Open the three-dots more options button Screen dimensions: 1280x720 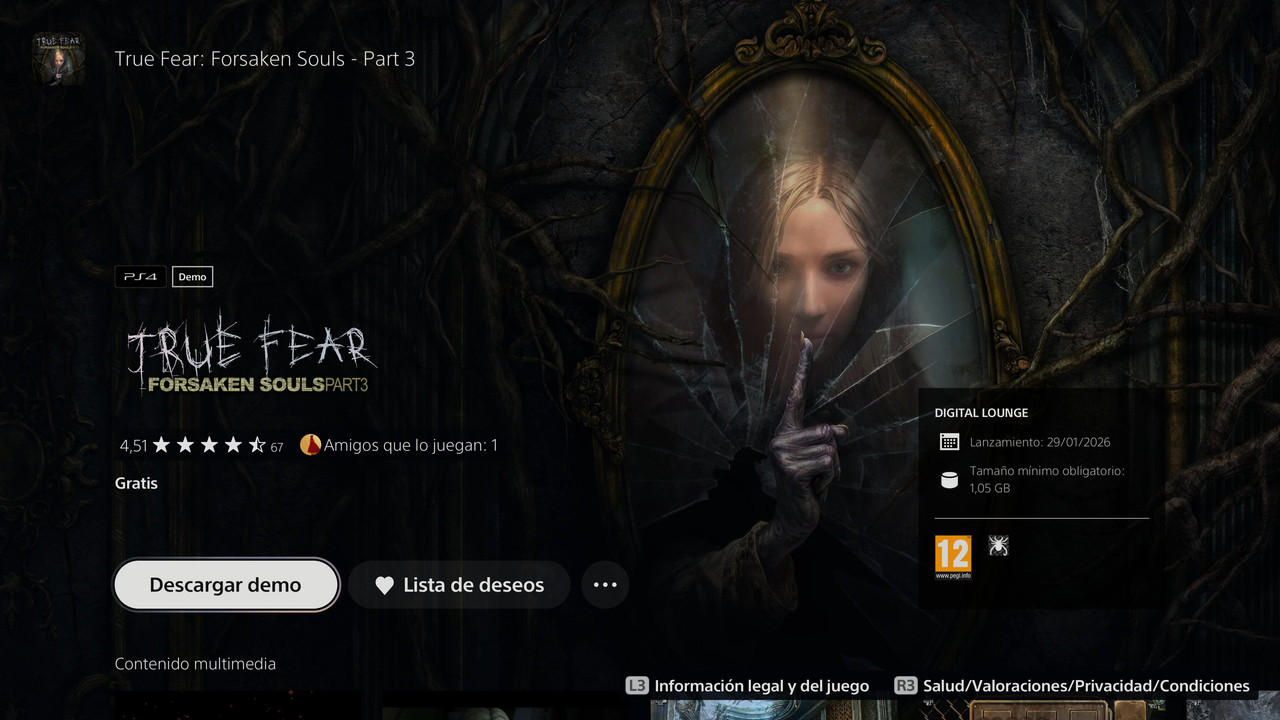[605, 585]
